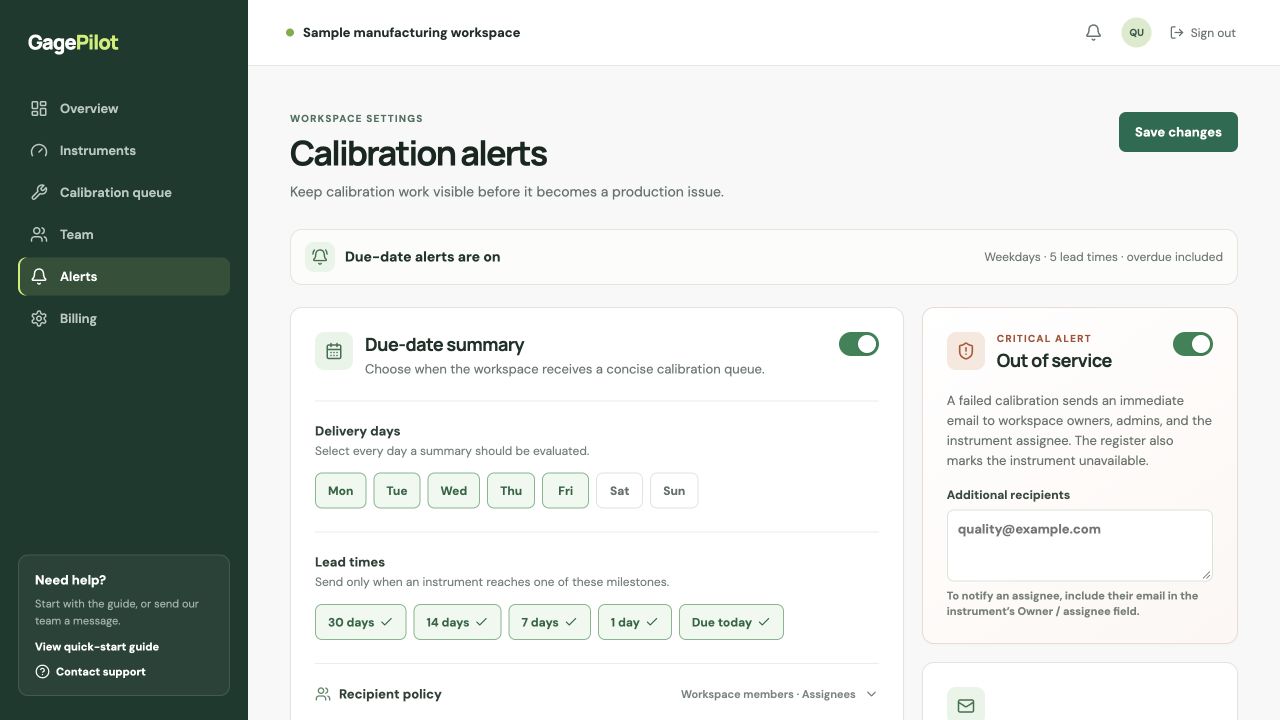Open notifications bell in top bar
Screen dimensions: 1280x720
click(1093, 33)
